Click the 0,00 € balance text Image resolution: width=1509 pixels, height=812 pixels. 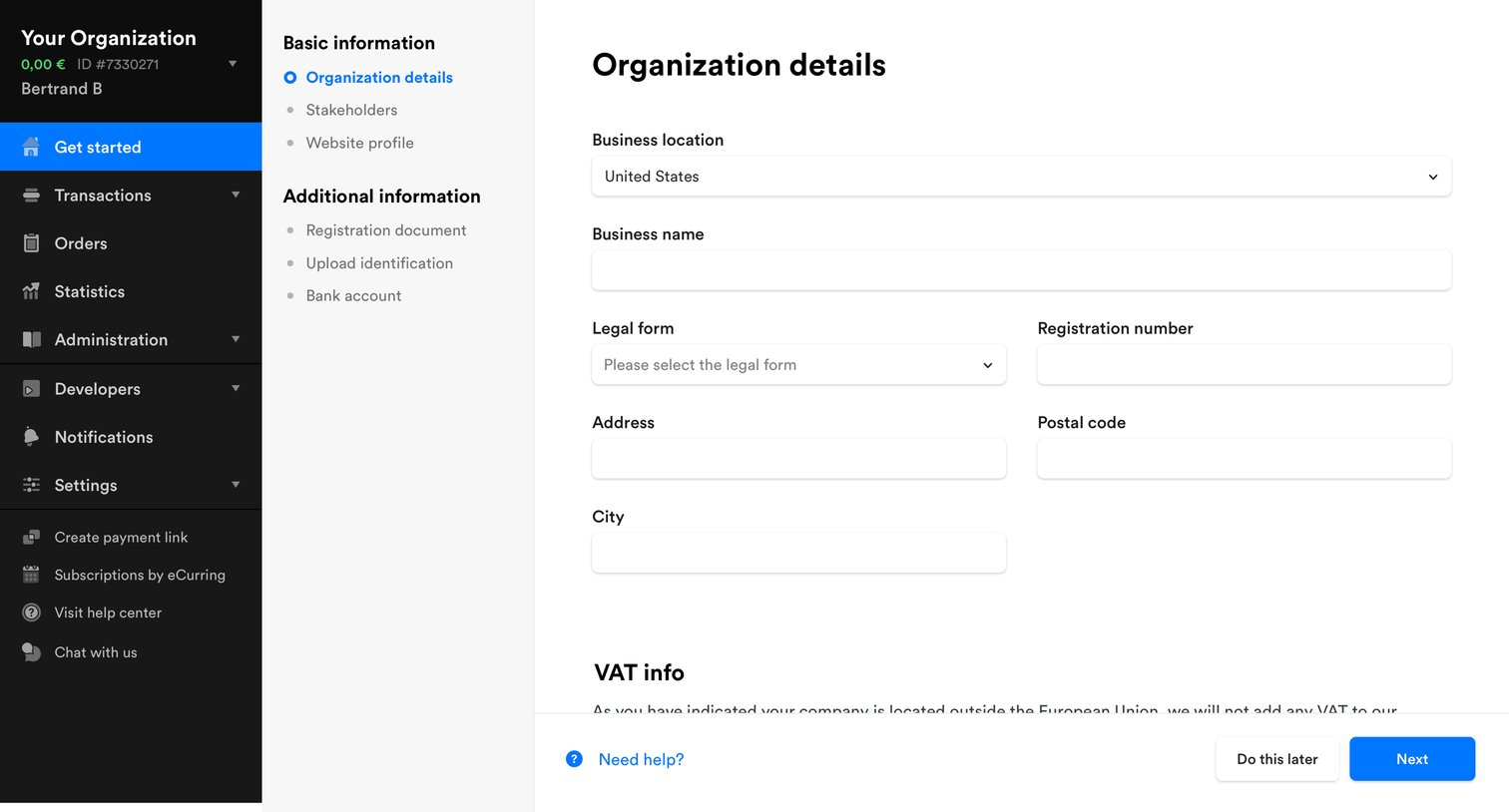click(43, 64)
